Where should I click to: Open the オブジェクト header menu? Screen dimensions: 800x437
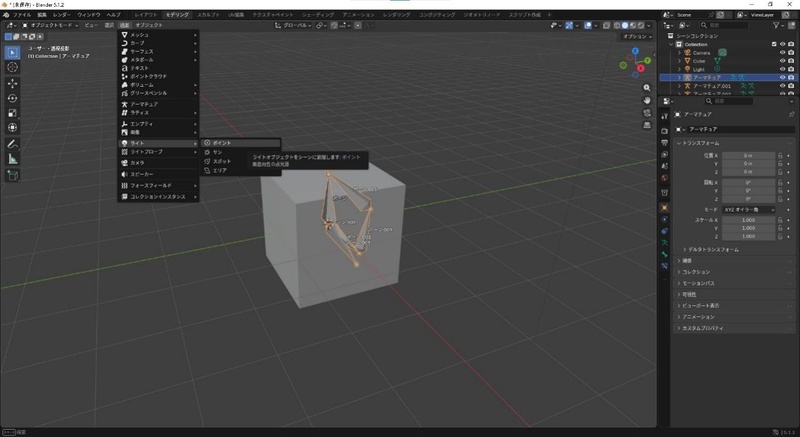(149, 25)
